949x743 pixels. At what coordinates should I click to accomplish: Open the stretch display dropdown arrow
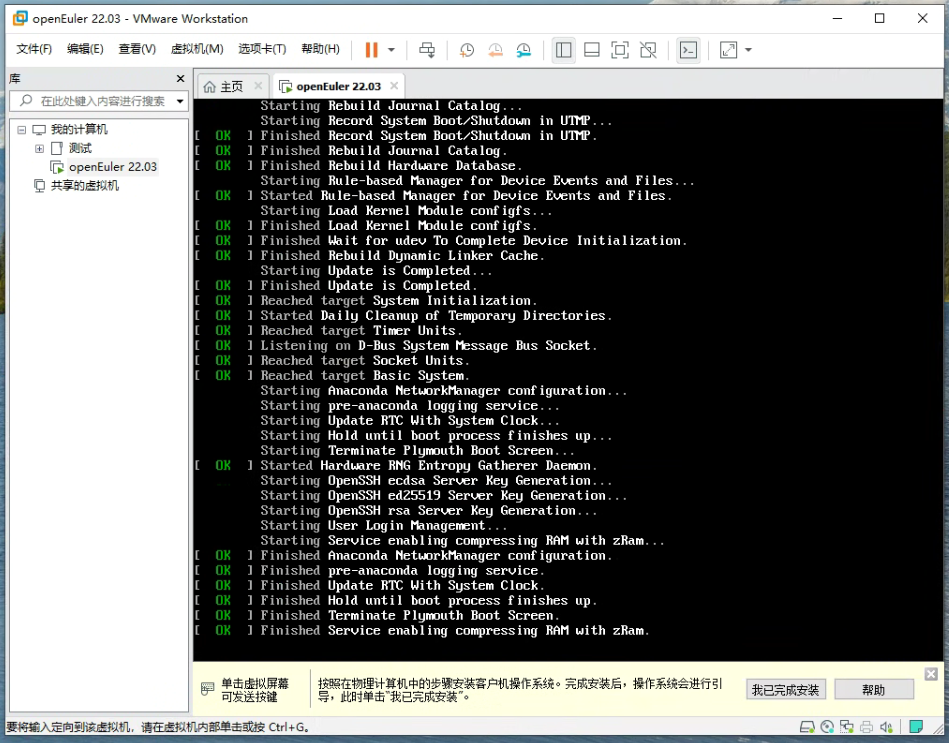[748, 50]
